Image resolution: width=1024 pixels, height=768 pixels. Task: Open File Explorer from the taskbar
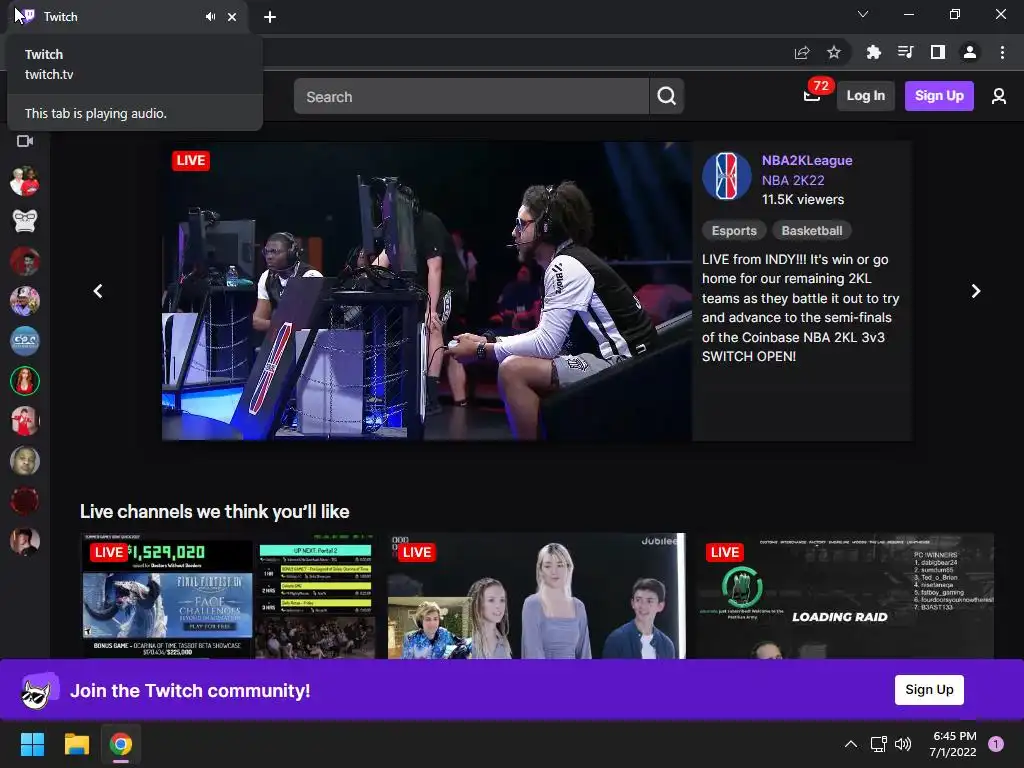[x=76, y=744]
